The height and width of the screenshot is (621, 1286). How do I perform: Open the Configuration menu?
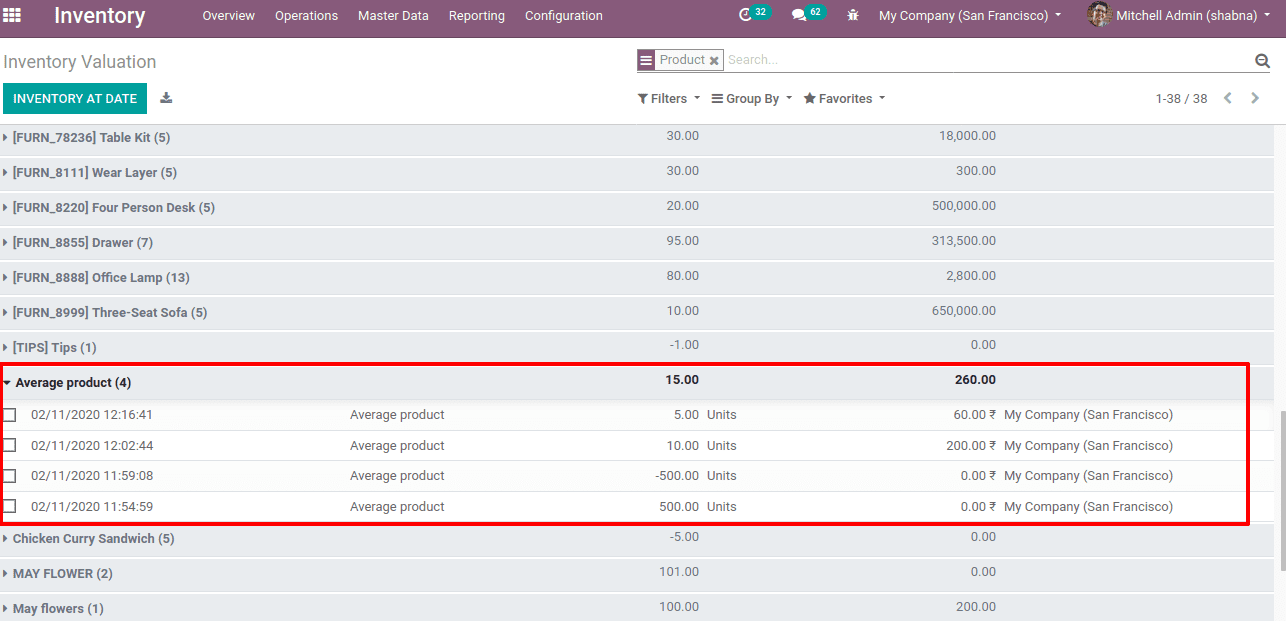(x=564, y=16)
